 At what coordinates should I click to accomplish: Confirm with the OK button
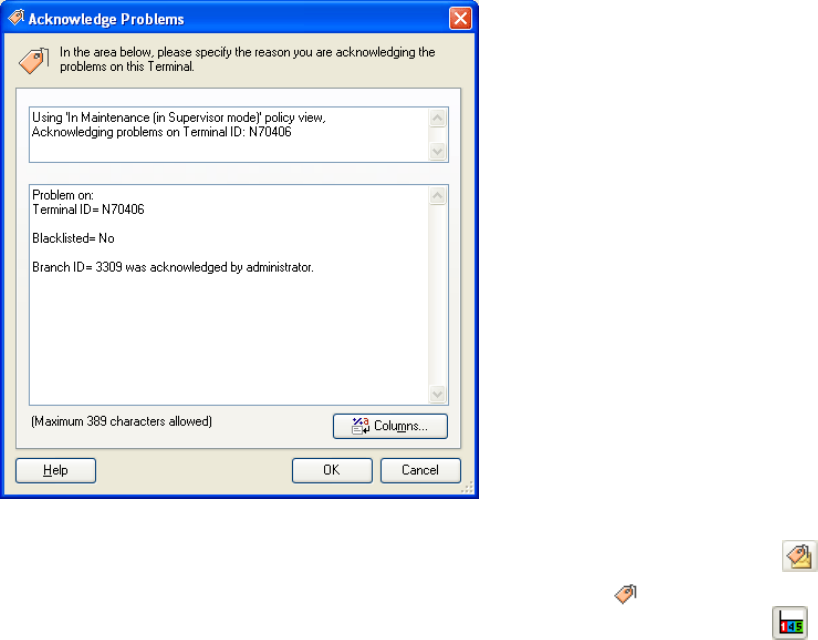332,470
